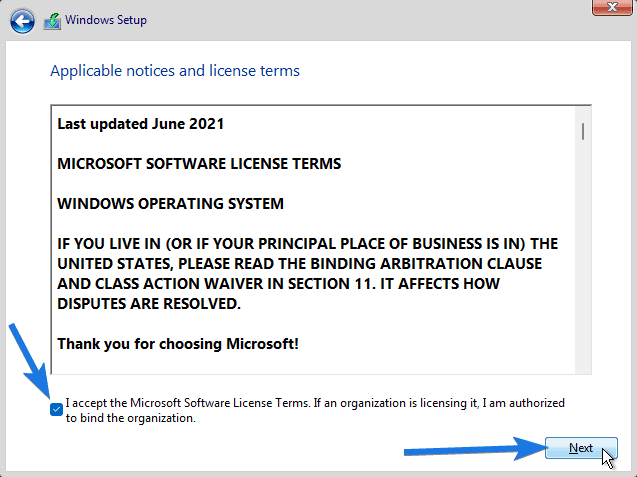The width and height of the screenshot is (637, 477).
Task: Click the 'I accept the Microsoft Software License Terms' label
Action: (x=315, y=410)
